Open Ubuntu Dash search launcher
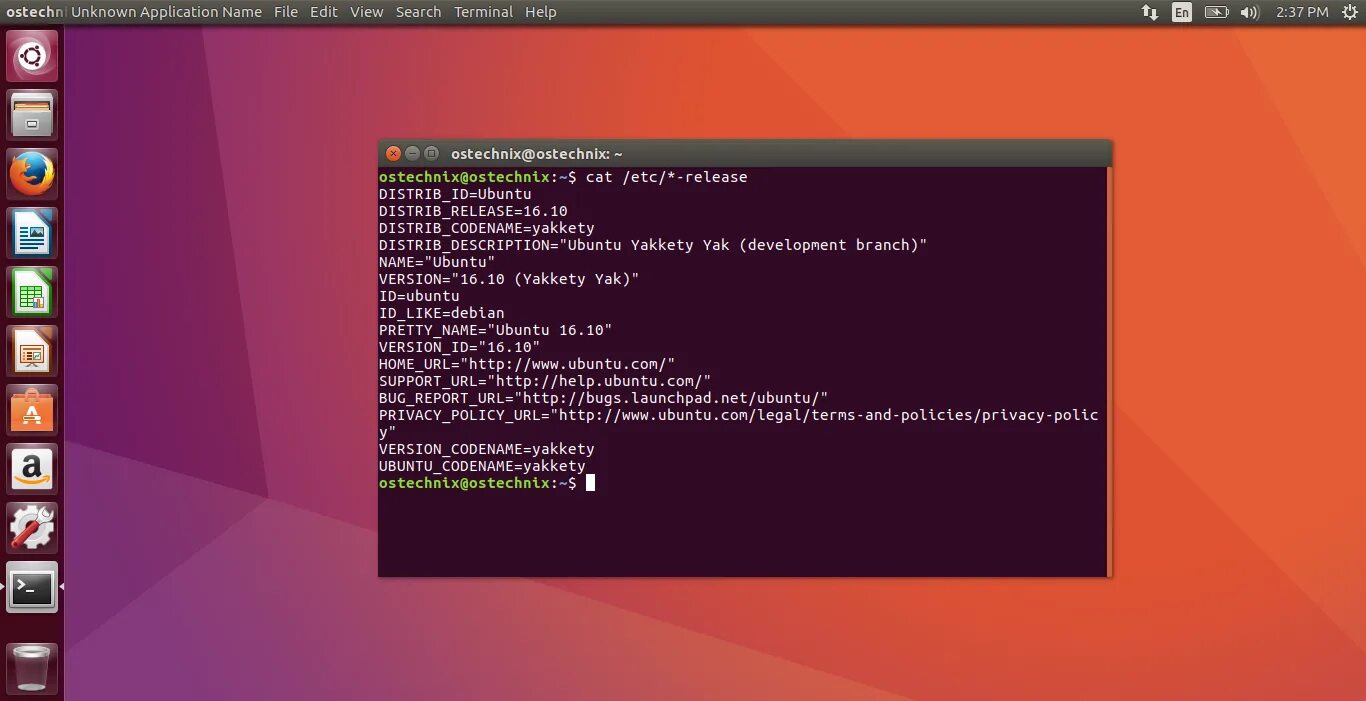 (x=32, y=56)
